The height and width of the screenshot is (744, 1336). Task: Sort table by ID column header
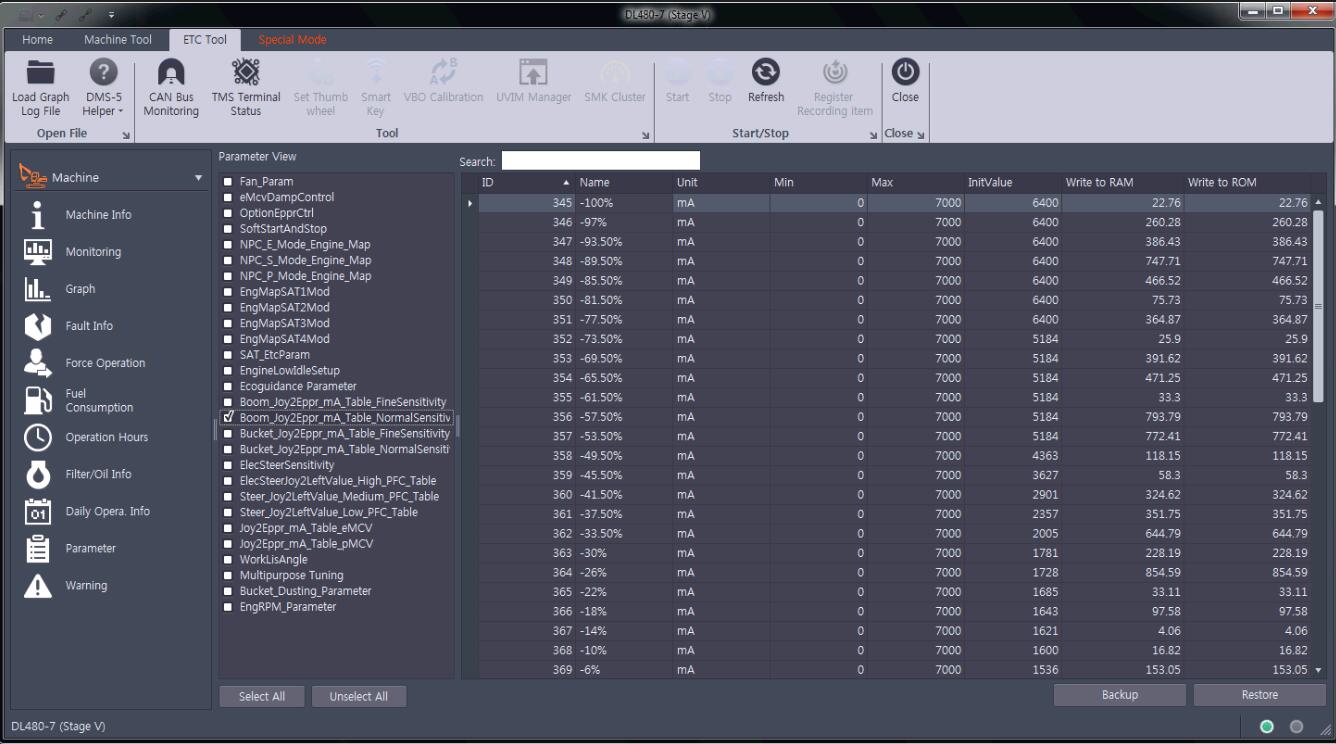tap(524, 183)
